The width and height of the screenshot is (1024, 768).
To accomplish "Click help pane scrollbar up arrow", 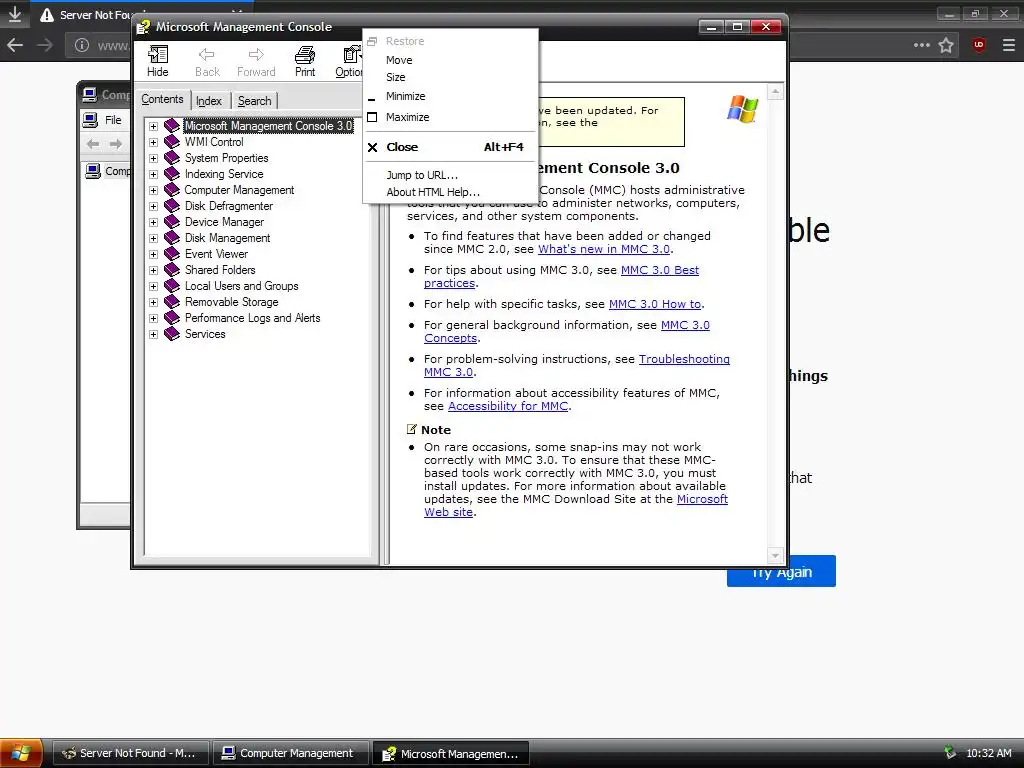I will (x=775, y=91).
